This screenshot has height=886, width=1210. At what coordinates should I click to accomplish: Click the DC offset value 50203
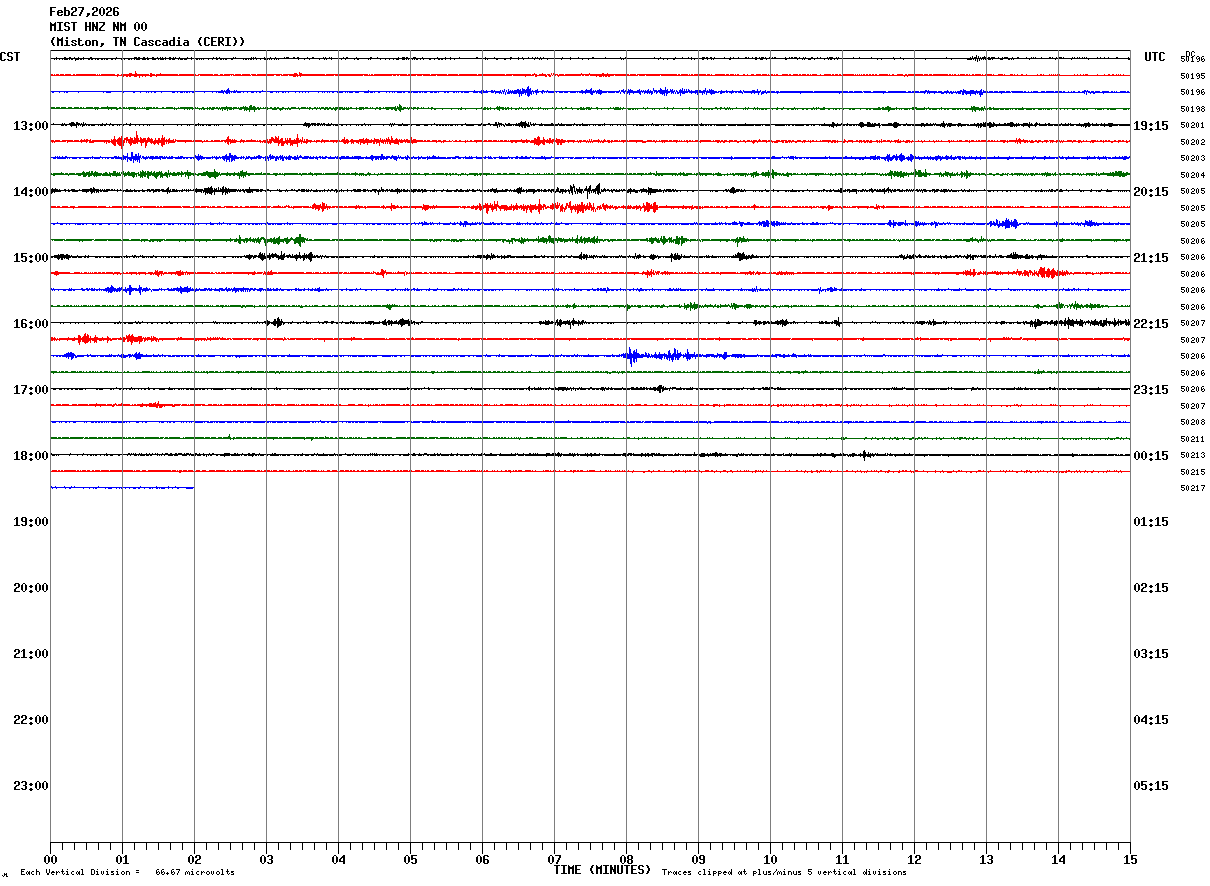click(1192, 158)
